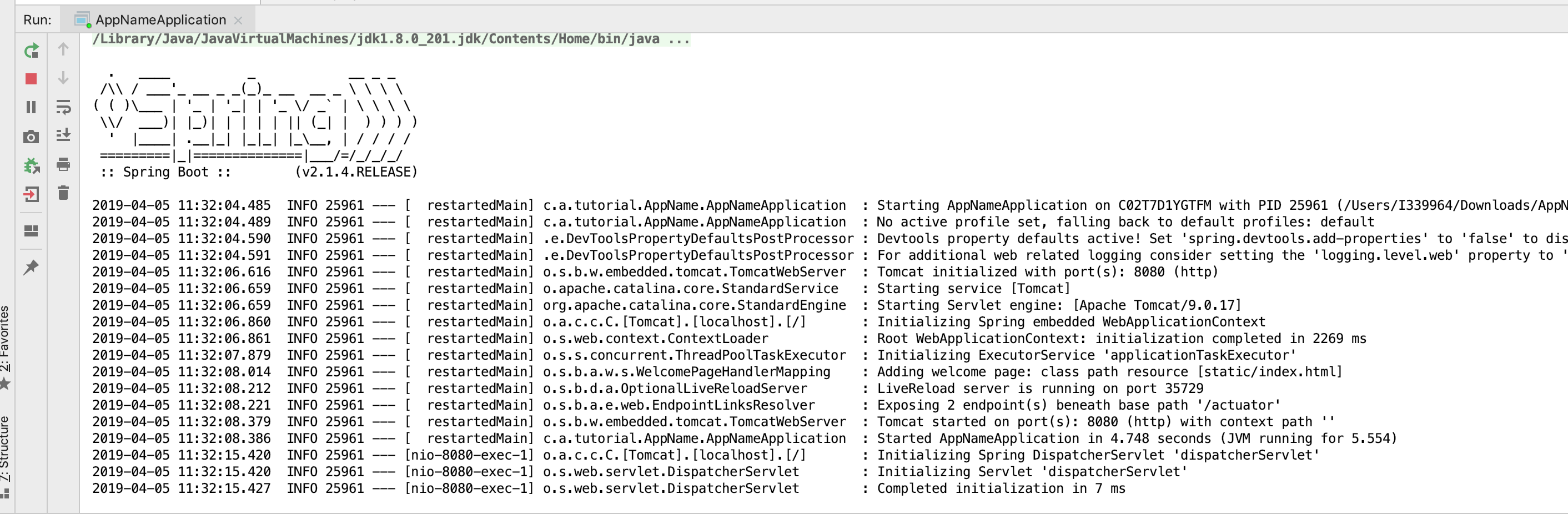Rerun AppNameApplication with the green rerun icon
The width and height of the screenshot is (1568, 514).
(31, 51)
